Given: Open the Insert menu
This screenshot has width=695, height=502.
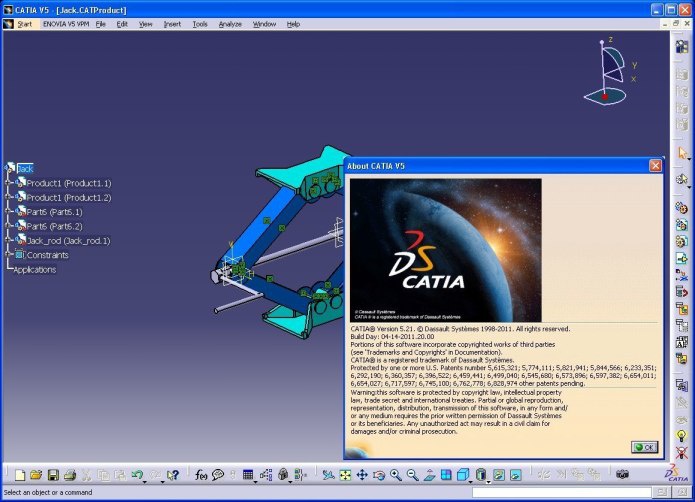Looking at the screenshot, I should coord(172,24).
